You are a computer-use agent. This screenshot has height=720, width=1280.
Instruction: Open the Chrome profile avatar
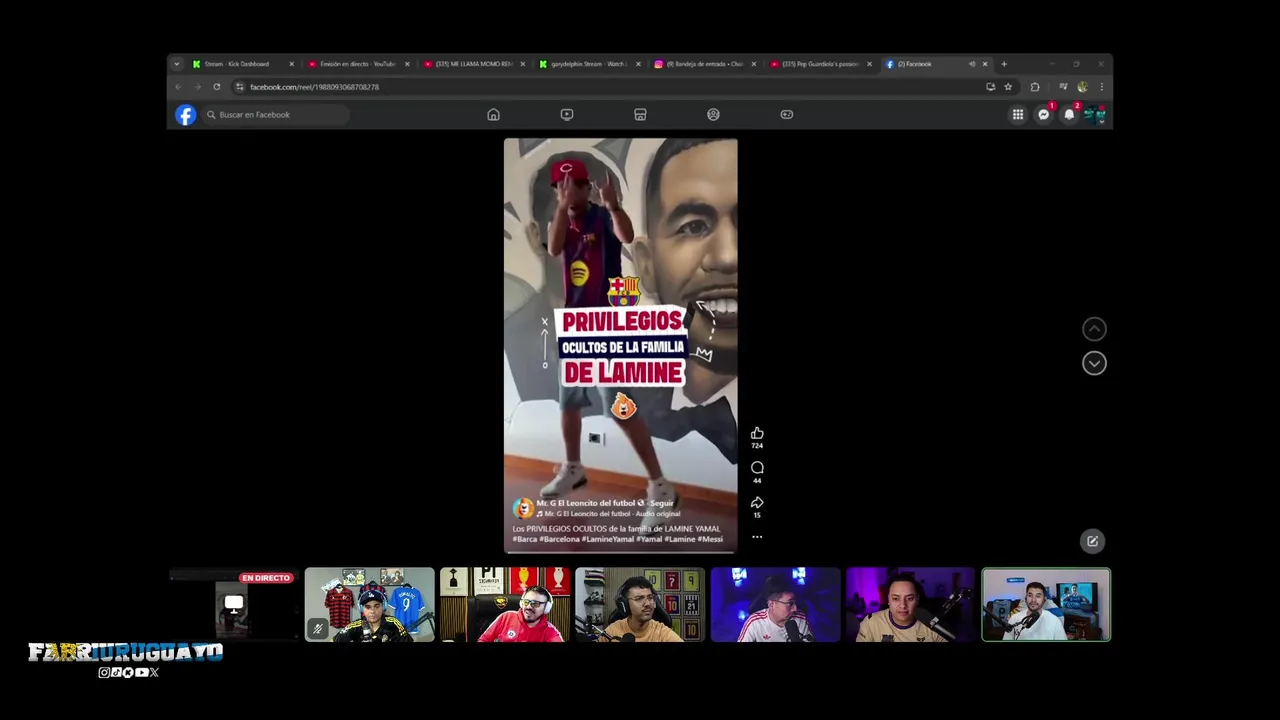pyautogui.click(x=1082, y=87)
